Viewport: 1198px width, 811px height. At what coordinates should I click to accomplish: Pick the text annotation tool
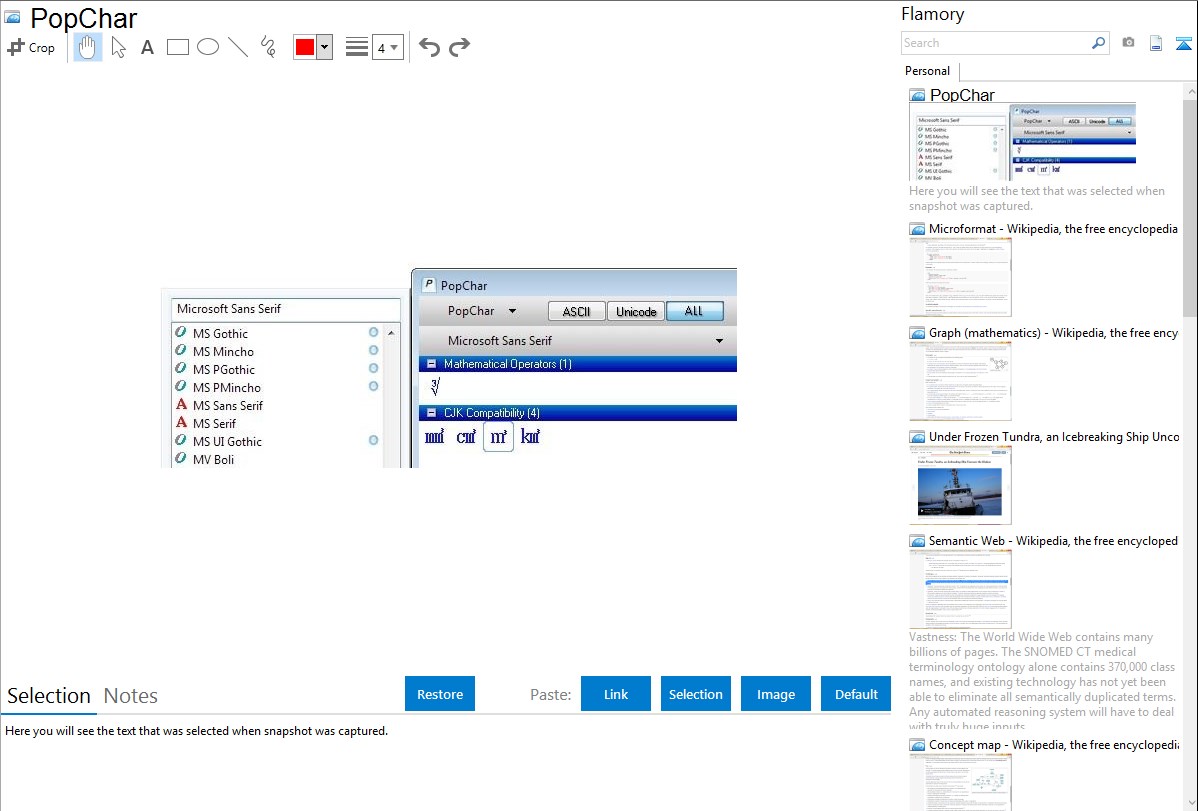coord(147,47)
